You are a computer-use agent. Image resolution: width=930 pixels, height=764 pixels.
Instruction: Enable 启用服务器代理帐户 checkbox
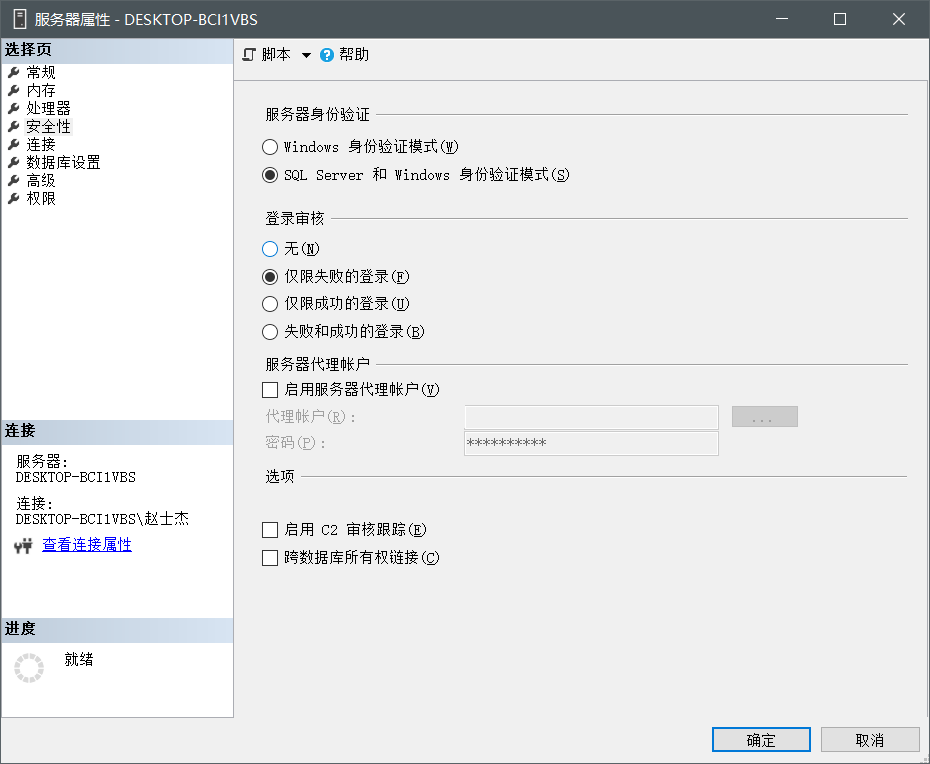coord(270,390)
